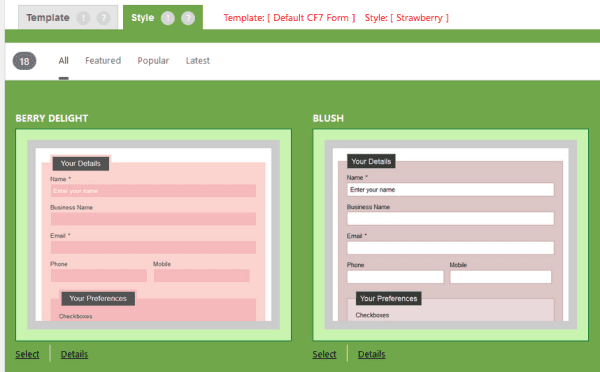Image resolution: width=600 pixels, height=372 pixels.
Task: View Details of Blush style
Action: 372,354
